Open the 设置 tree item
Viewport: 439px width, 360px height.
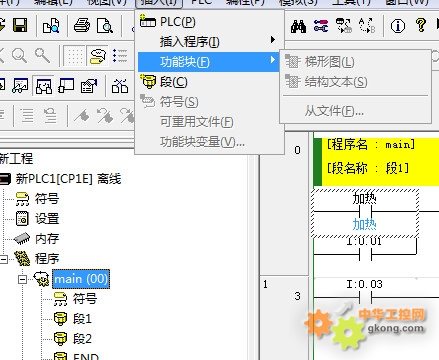(47, 219)
